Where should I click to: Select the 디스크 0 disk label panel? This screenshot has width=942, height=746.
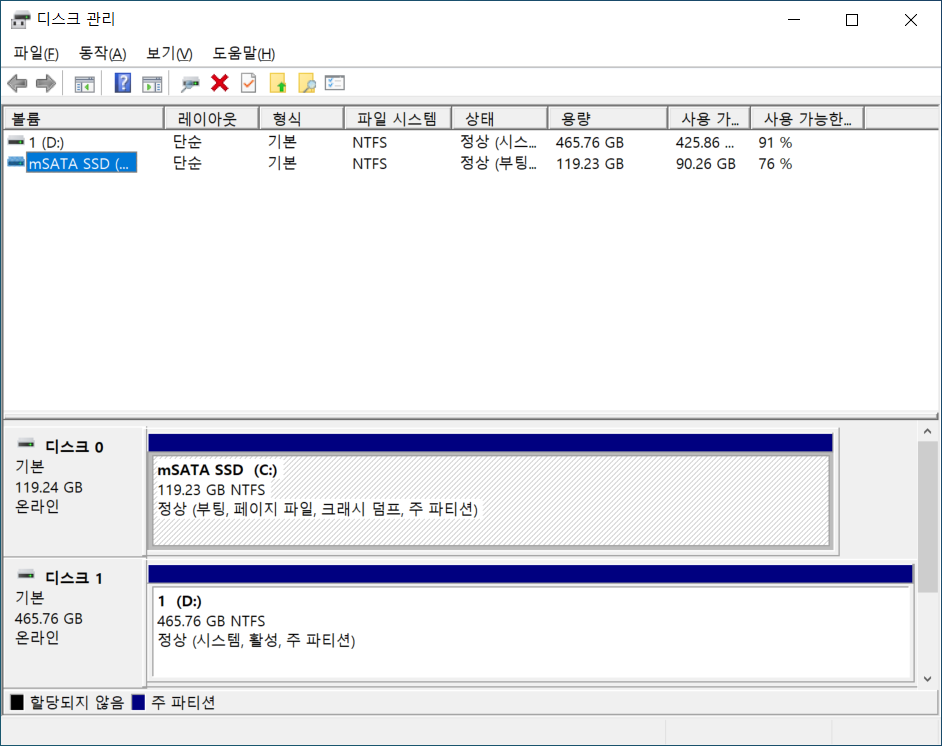pos(74,491)
